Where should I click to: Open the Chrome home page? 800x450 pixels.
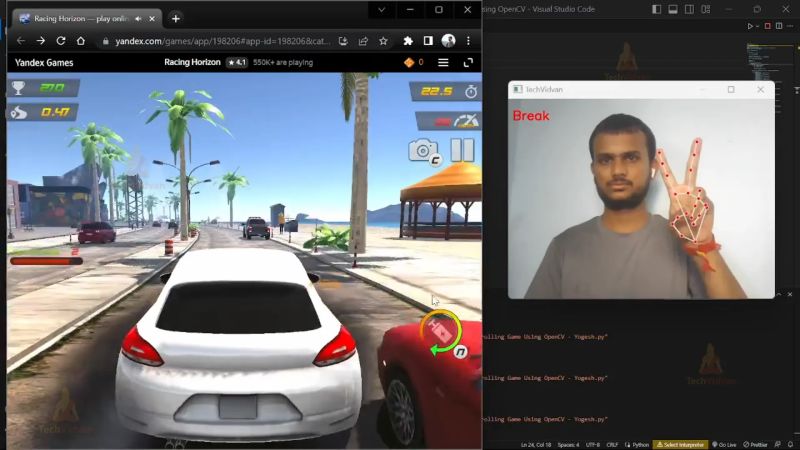point(81,41)
